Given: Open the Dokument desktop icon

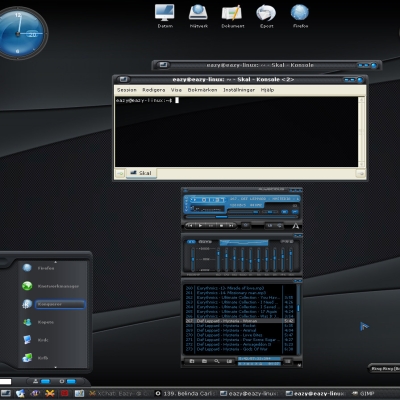Looking at the screenshot, I should (x=232, y=15).
